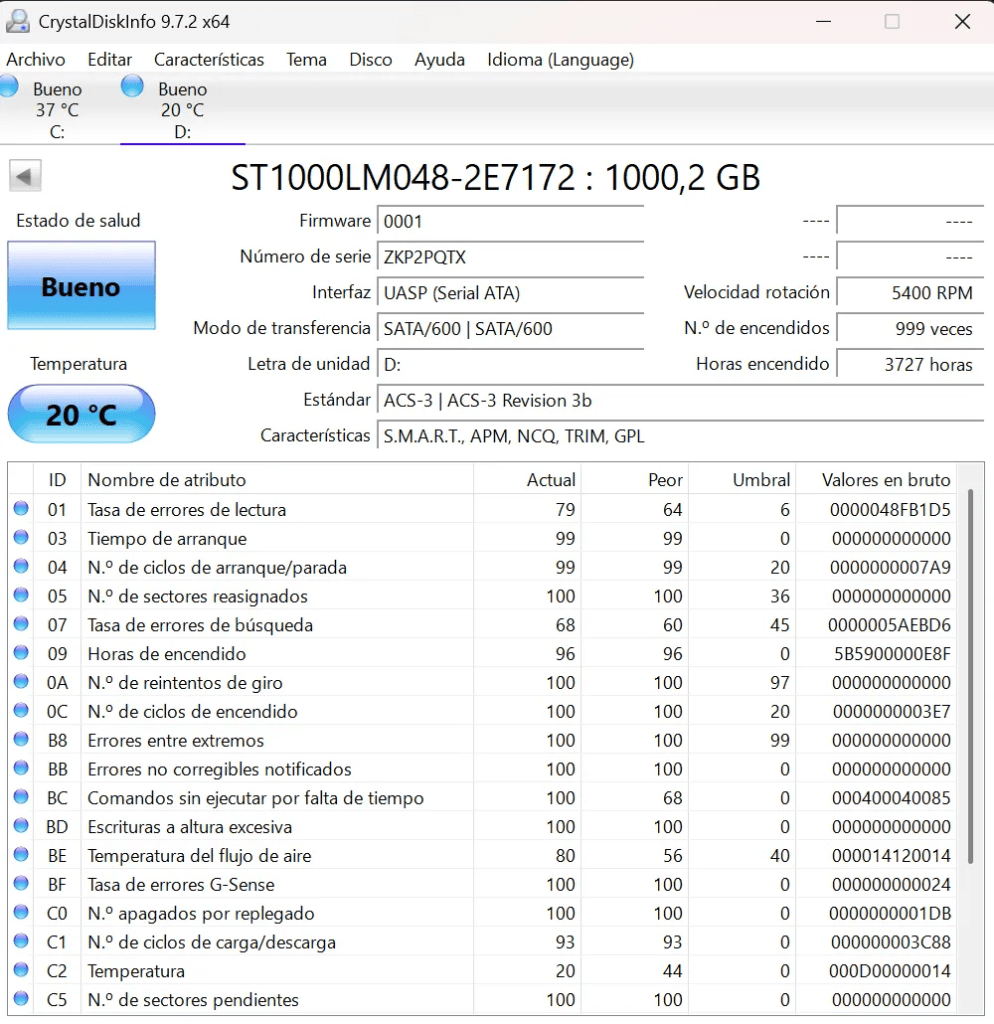Viewport: 994px width, 1024px height.
Task: Click the Firmware field showing 0001
Action: [510, 221]
